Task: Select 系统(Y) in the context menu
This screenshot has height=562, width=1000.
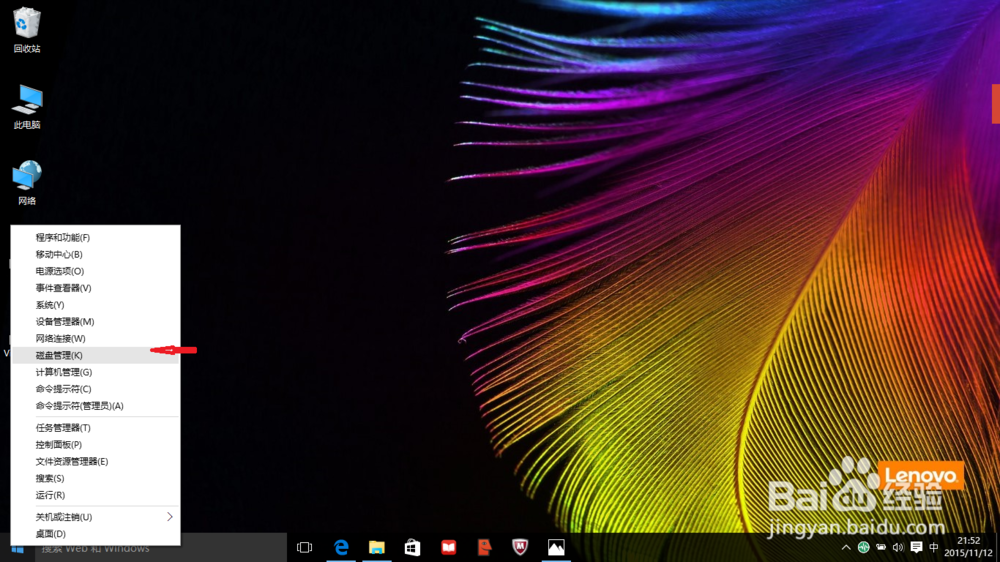Action: (x=96, y=305)
